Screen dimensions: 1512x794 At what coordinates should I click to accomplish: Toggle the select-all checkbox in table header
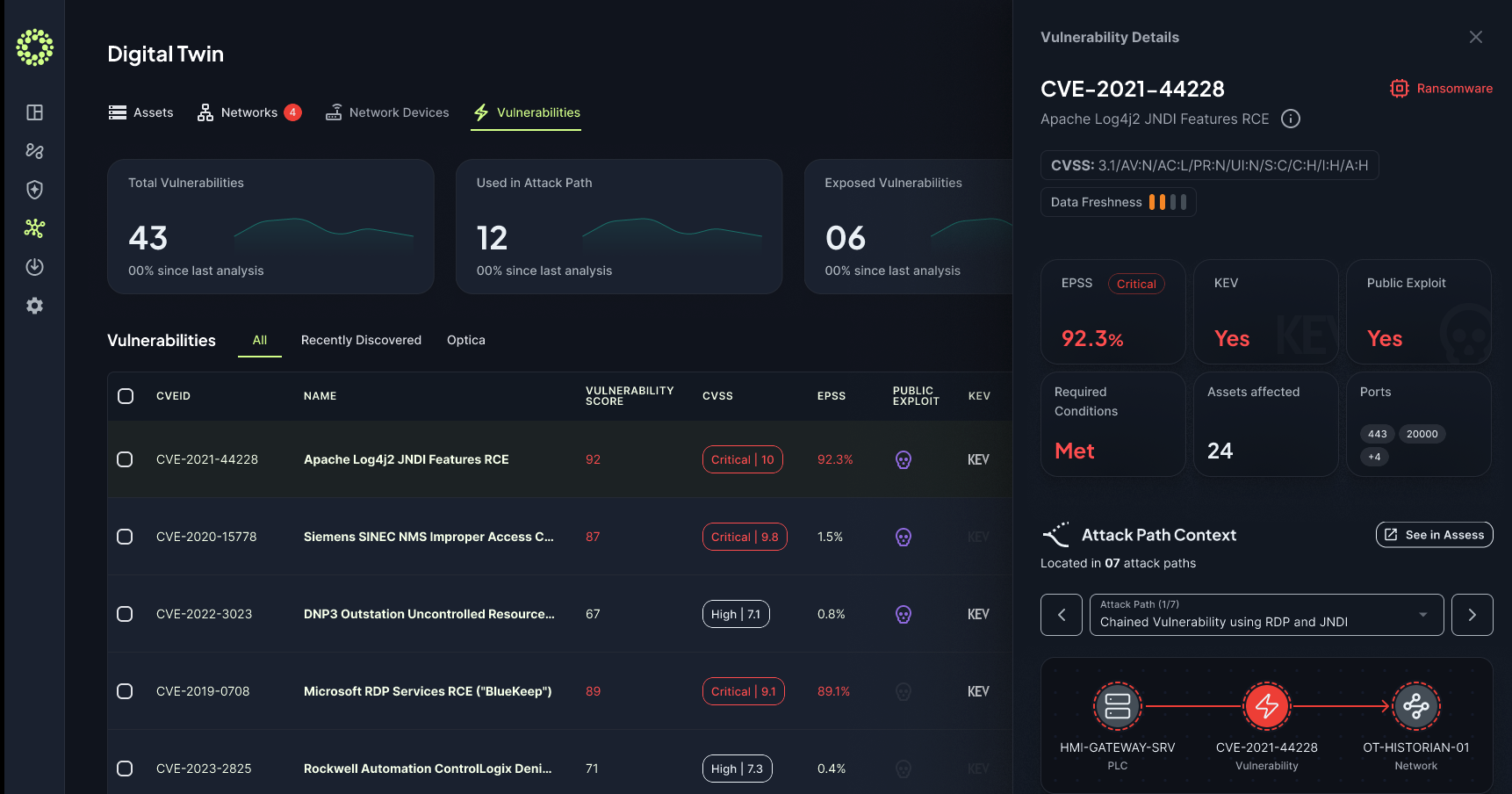(x=126, y=396)
